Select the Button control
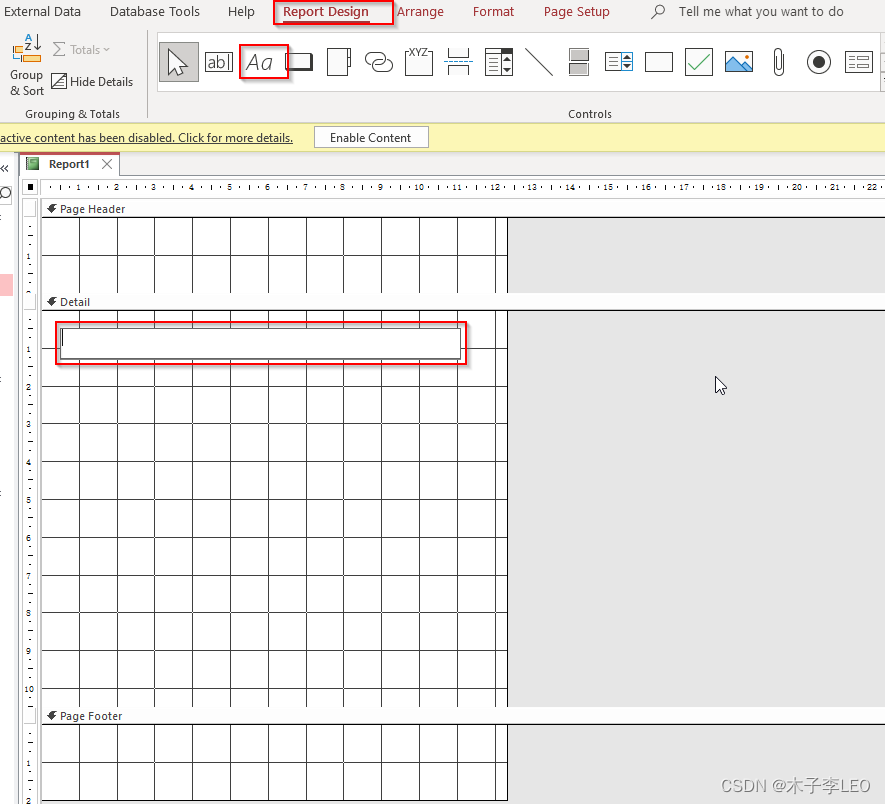This screenshot has width=885, height=804. click(x=299, y=62)
